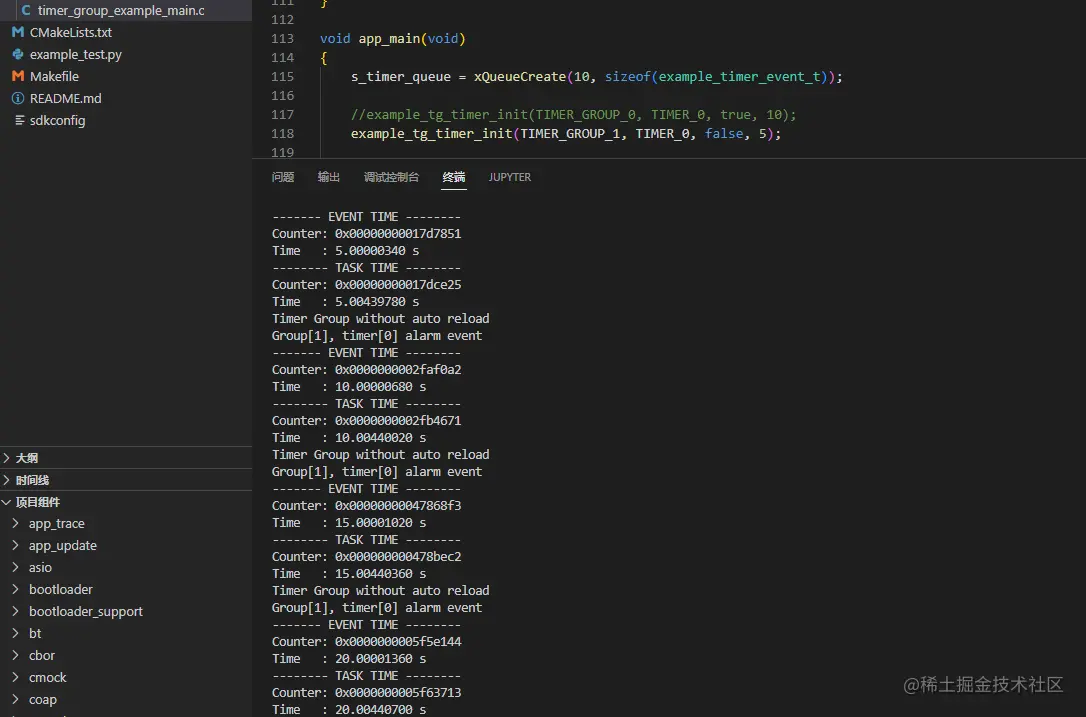The height and width of the screenshot is (717, 1086).
Task: Click terminal text 'Counter: 0x00000000017dce25'
Action: point(366,285)
